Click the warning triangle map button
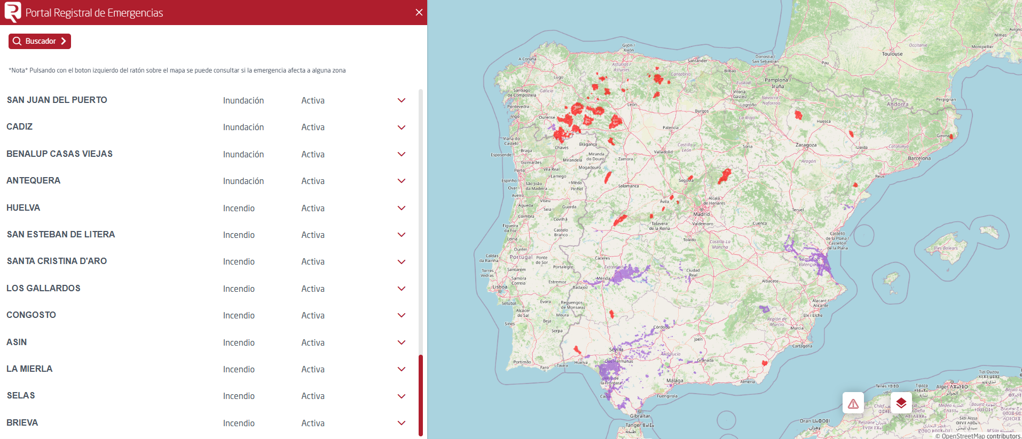1022x439 pixels. 853,403
